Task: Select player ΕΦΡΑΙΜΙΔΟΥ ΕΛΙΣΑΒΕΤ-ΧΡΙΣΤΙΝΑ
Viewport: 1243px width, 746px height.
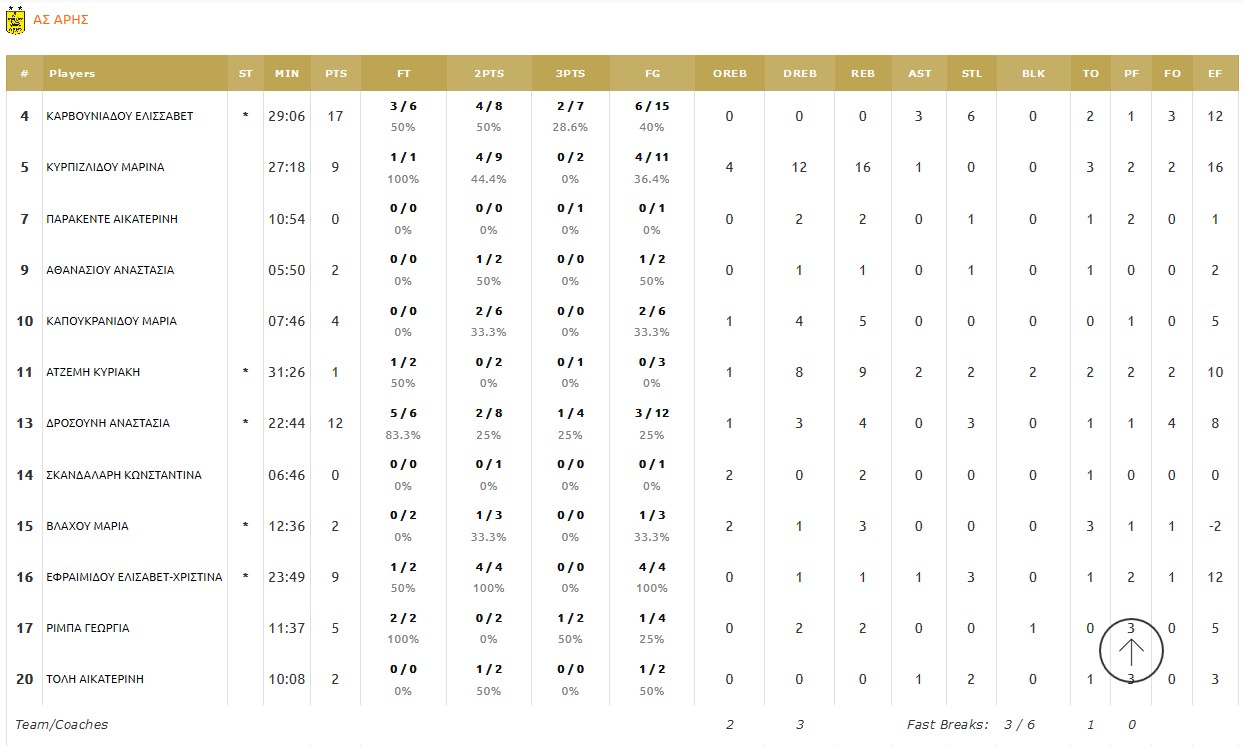Action: coord(134,577)
